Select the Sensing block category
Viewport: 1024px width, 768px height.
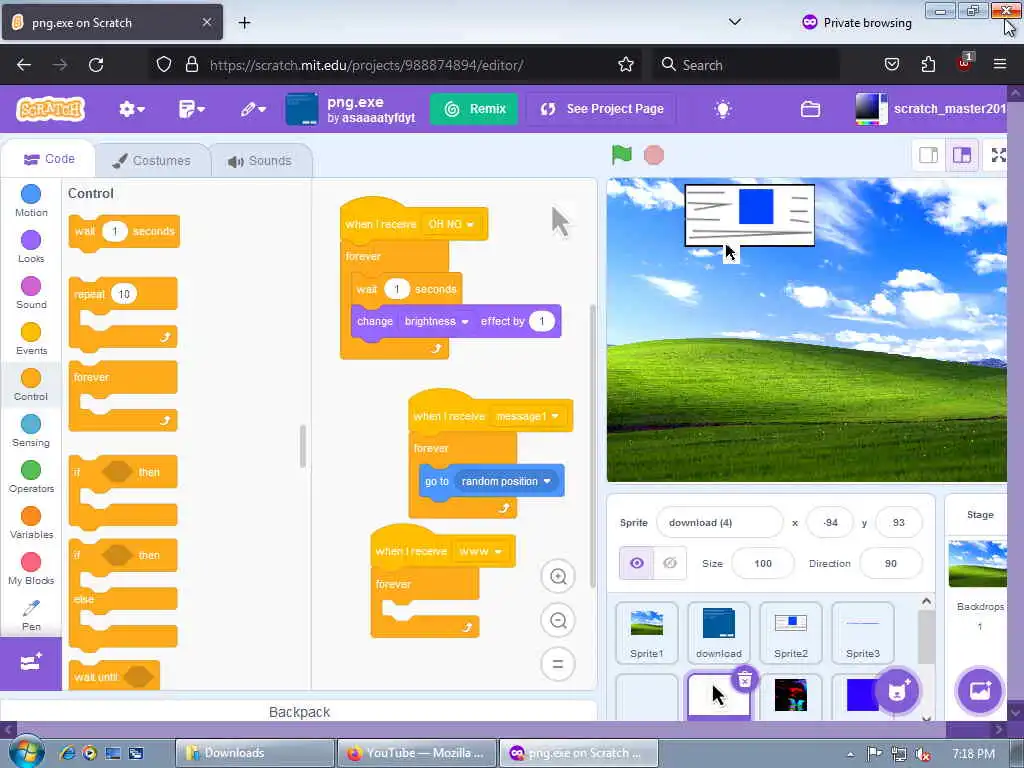coord(31,430)
